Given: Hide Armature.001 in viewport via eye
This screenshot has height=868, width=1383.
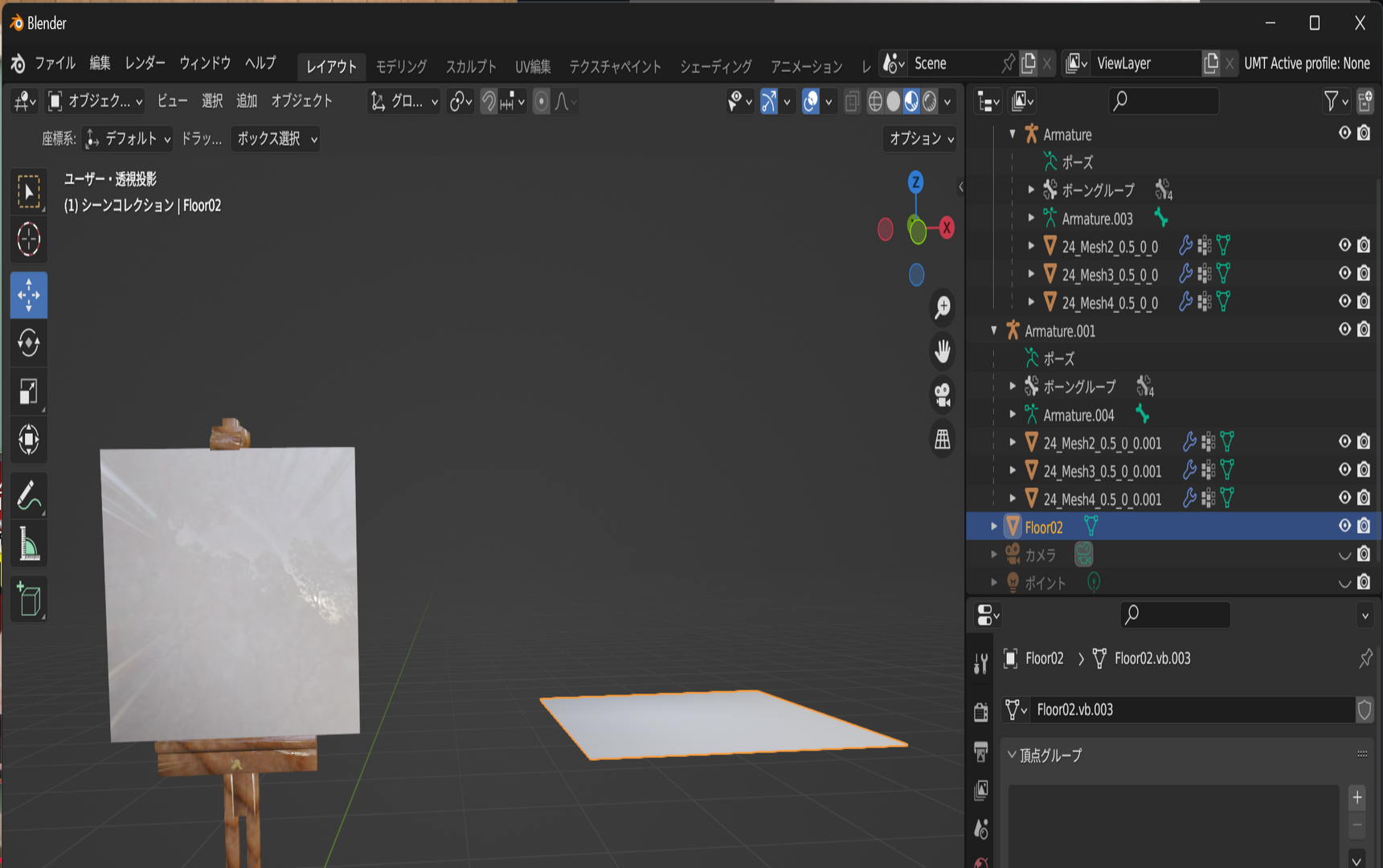Looking at the screenshot, I should point(1344,330).
